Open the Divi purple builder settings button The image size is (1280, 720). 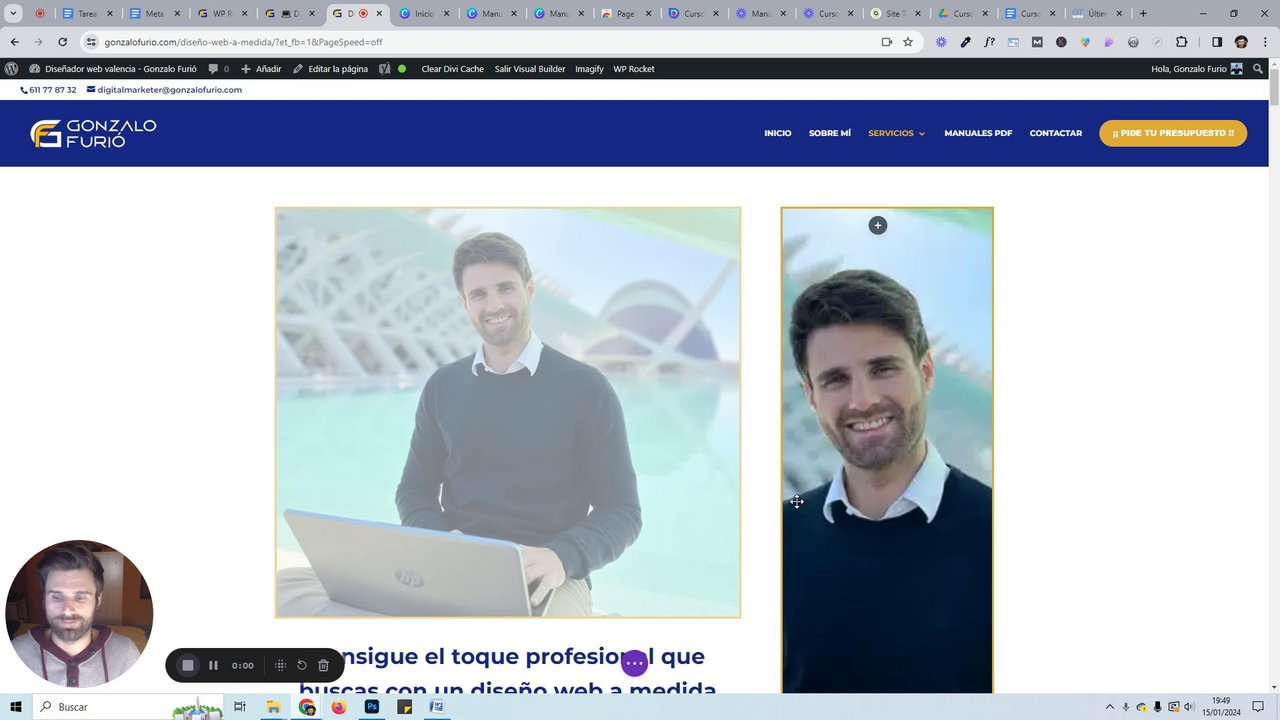[635, 663]
